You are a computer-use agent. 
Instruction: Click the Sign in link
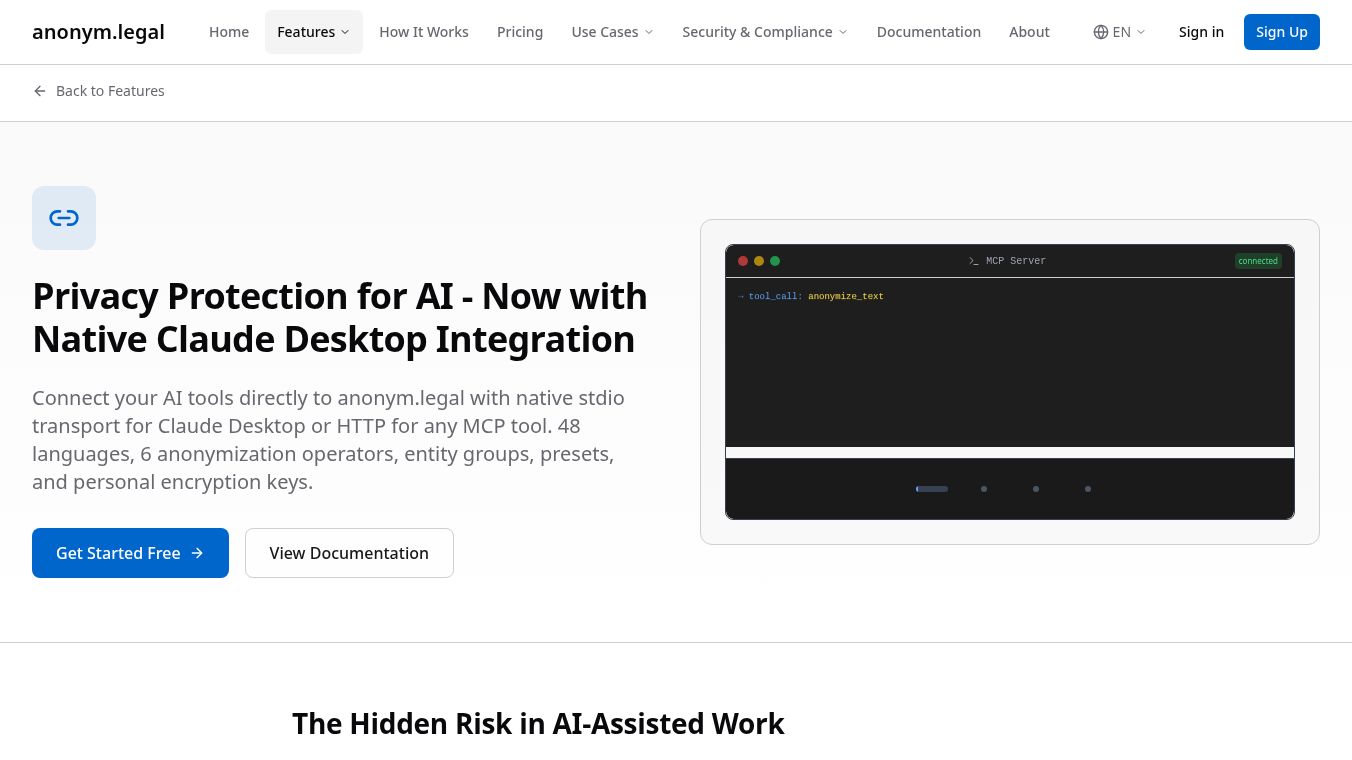(1201, 32)
